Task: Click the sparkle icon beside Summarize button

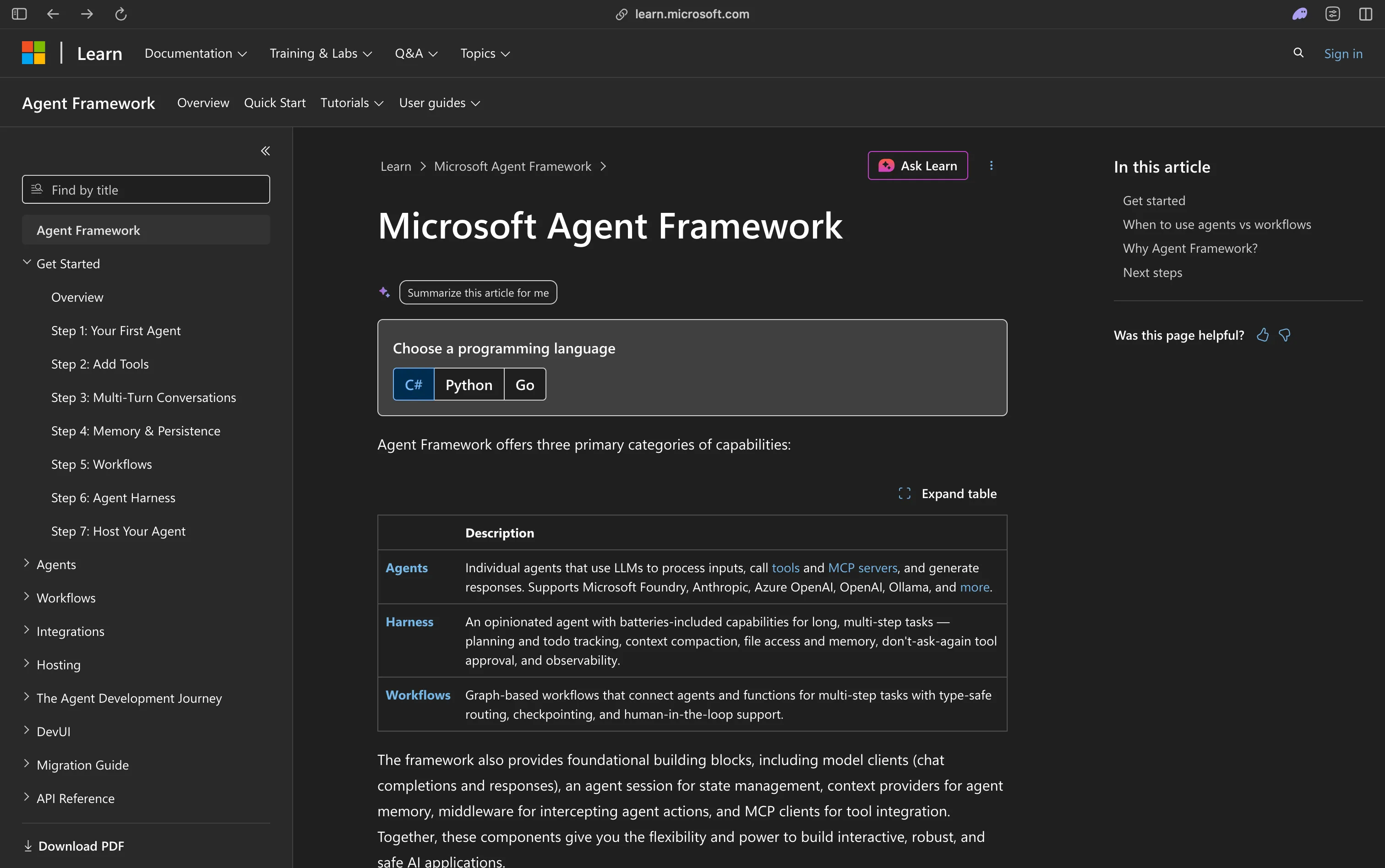Action: click(x=384, y=292)
